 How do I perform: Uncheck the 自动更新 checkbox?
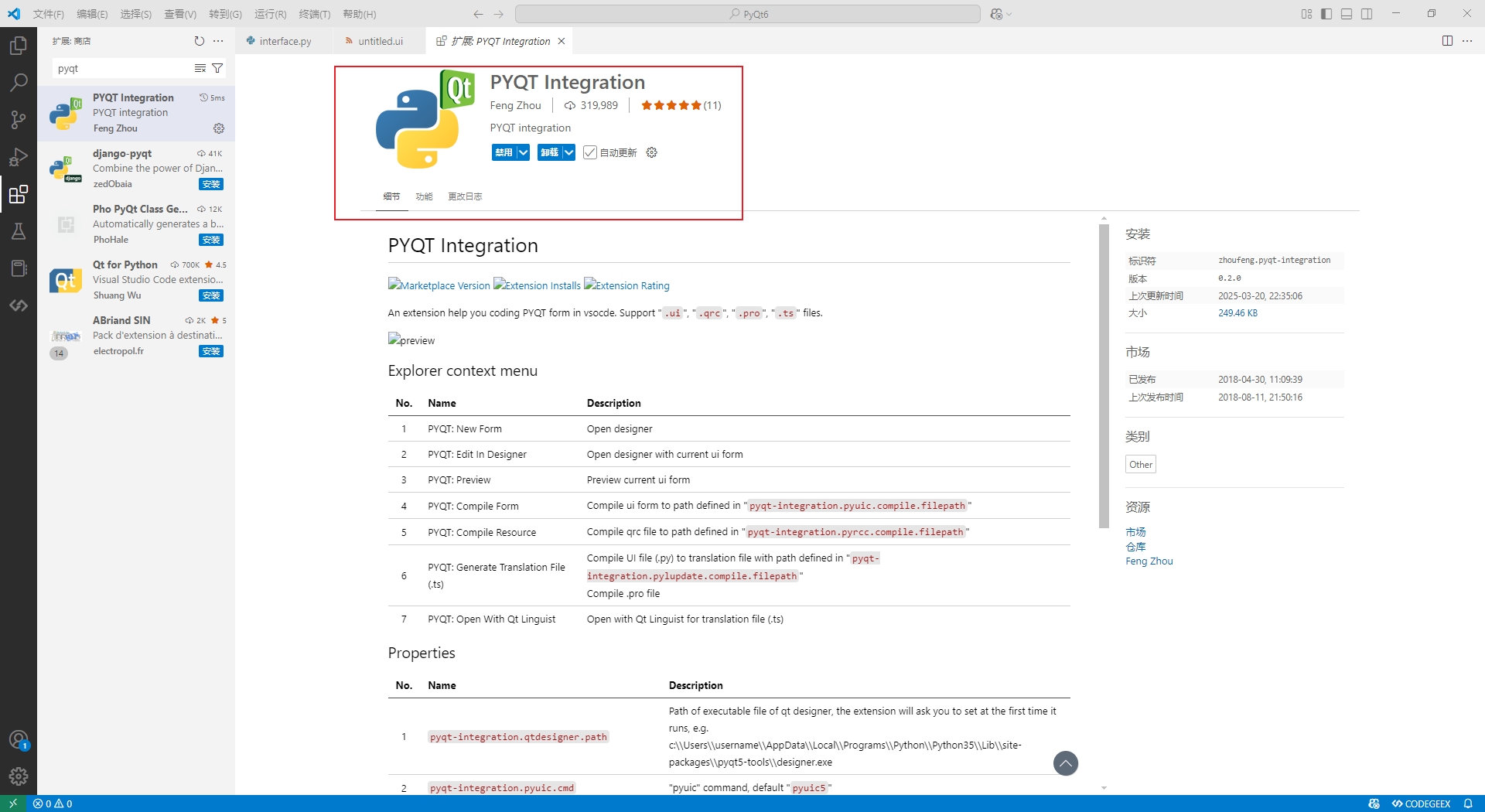591,152
